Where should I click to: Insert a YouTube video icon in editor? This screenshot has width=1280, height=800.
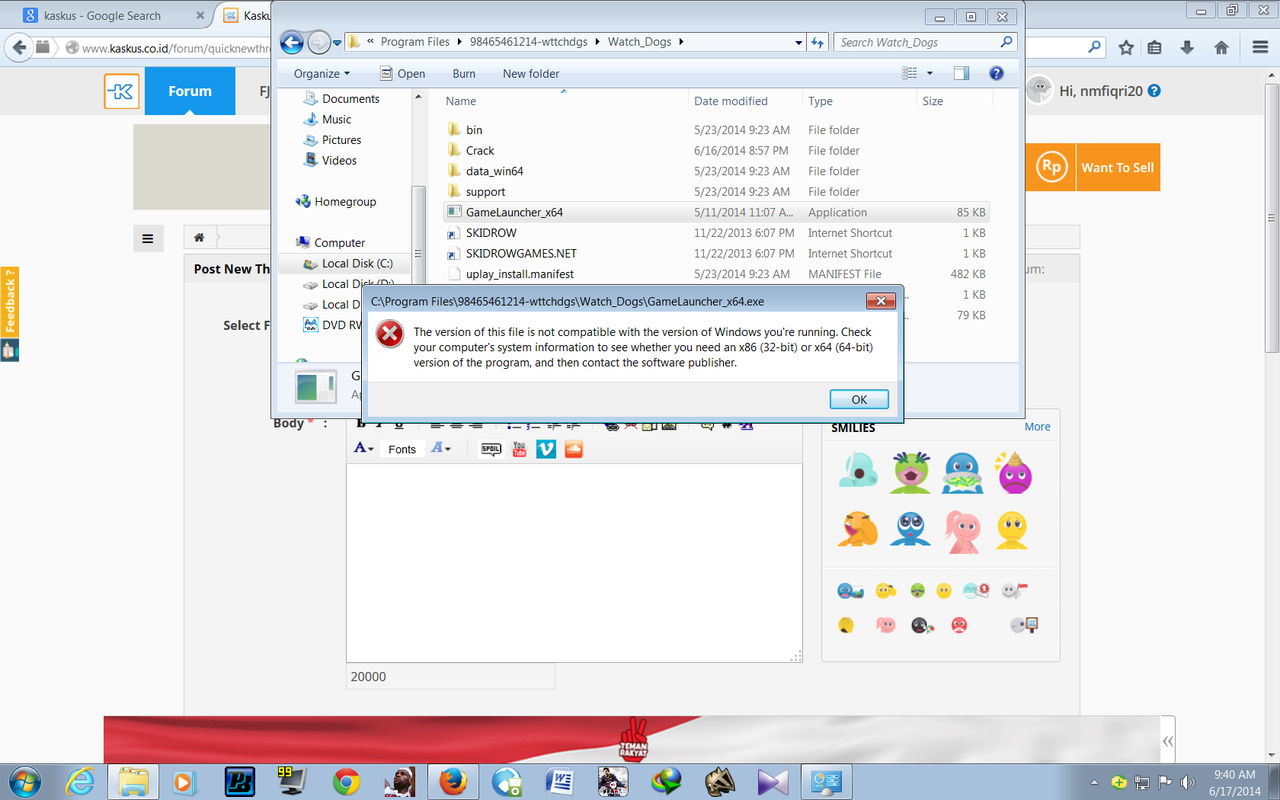tap(519, 449)
